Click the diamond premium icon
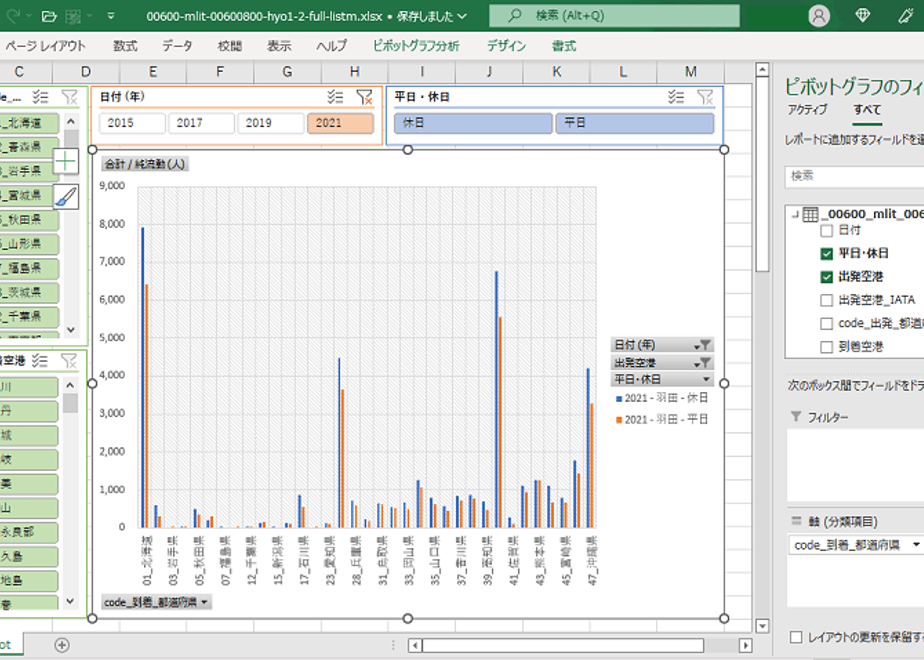The height and width of the screenshot is (660, 924). (863, 16)
